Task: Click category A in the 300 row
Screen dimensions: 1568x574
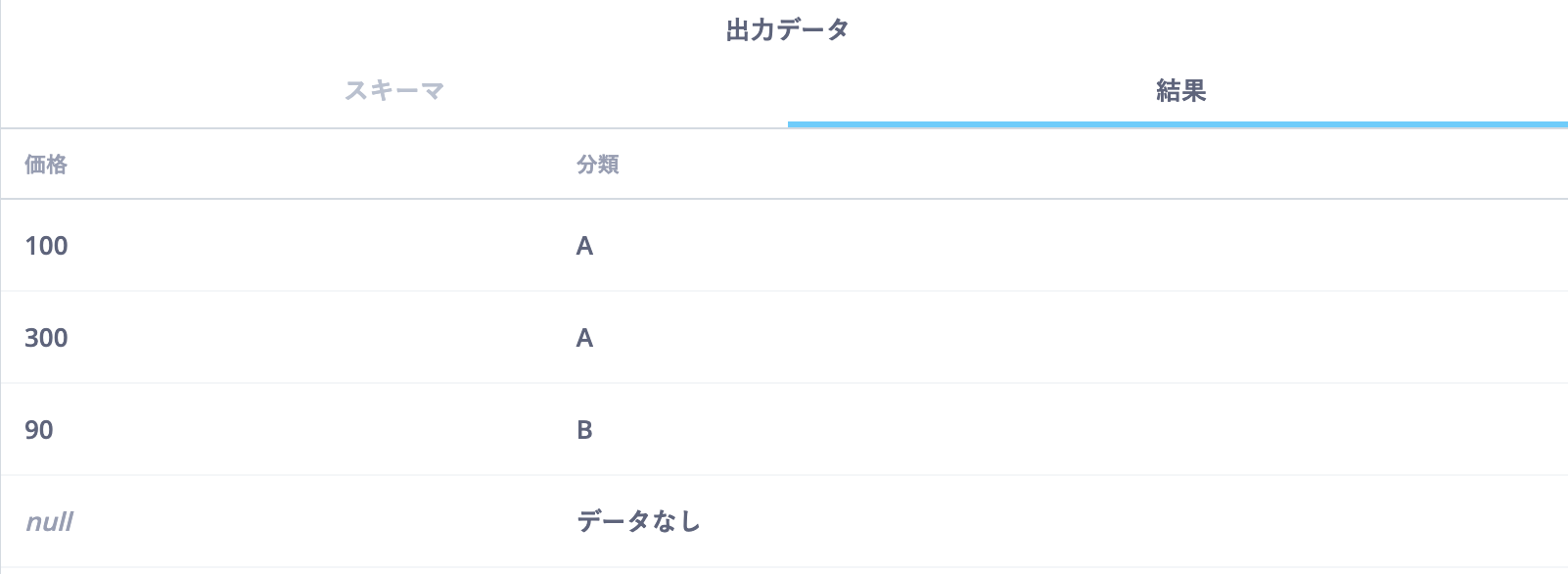Action: pyautogui.click(x=584, y=338)
